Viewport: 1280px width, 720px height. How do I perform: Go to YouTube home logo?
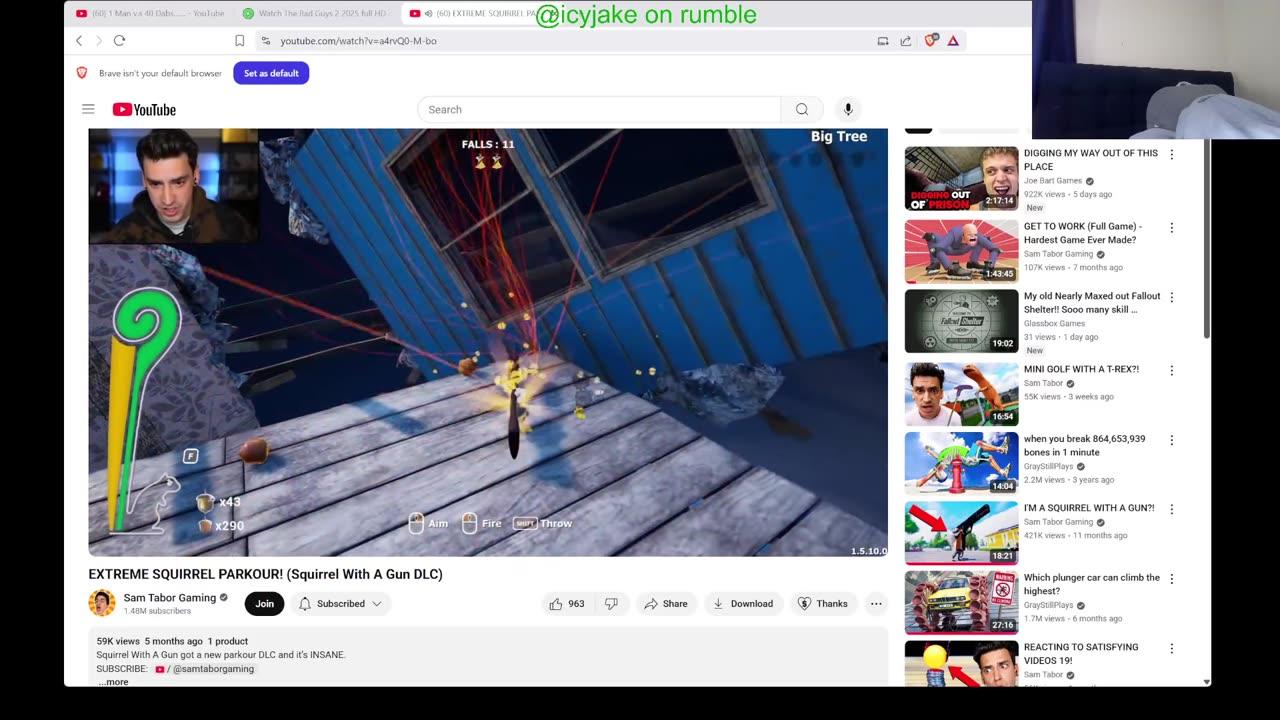(x=144, y=109)
